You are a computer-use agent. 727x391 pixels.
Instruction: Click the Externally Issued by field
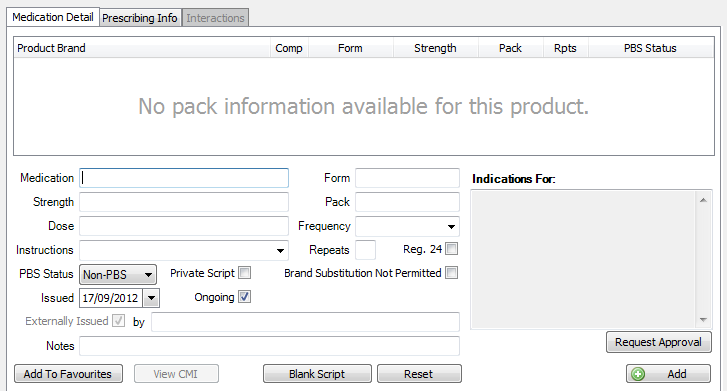305,322
